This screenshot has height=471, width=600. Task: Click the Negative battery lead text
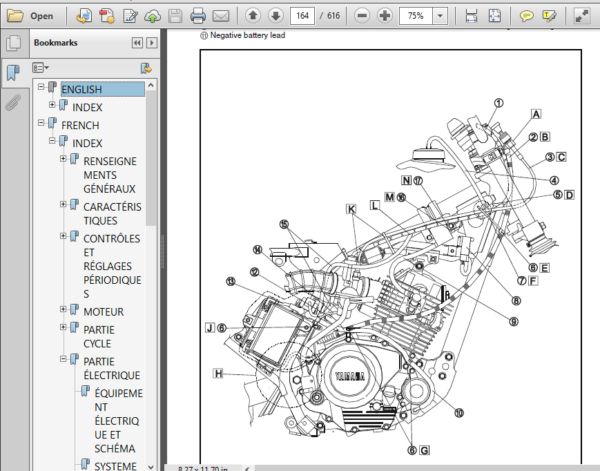click(248, 35)
